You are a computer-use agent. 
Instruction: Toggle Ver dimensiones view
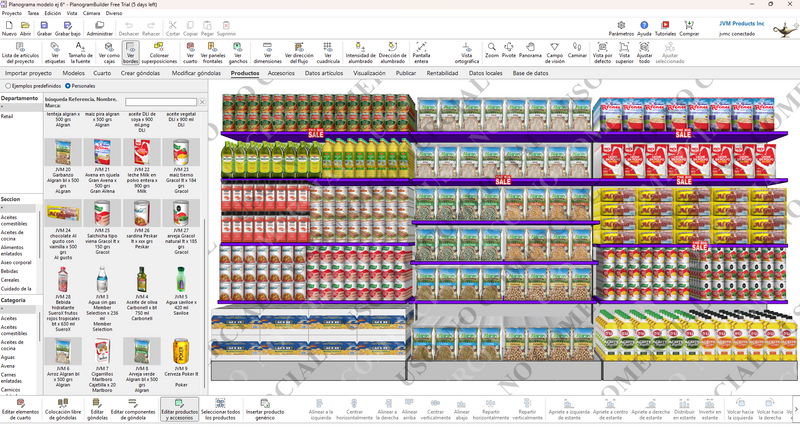tap(267, 53)
